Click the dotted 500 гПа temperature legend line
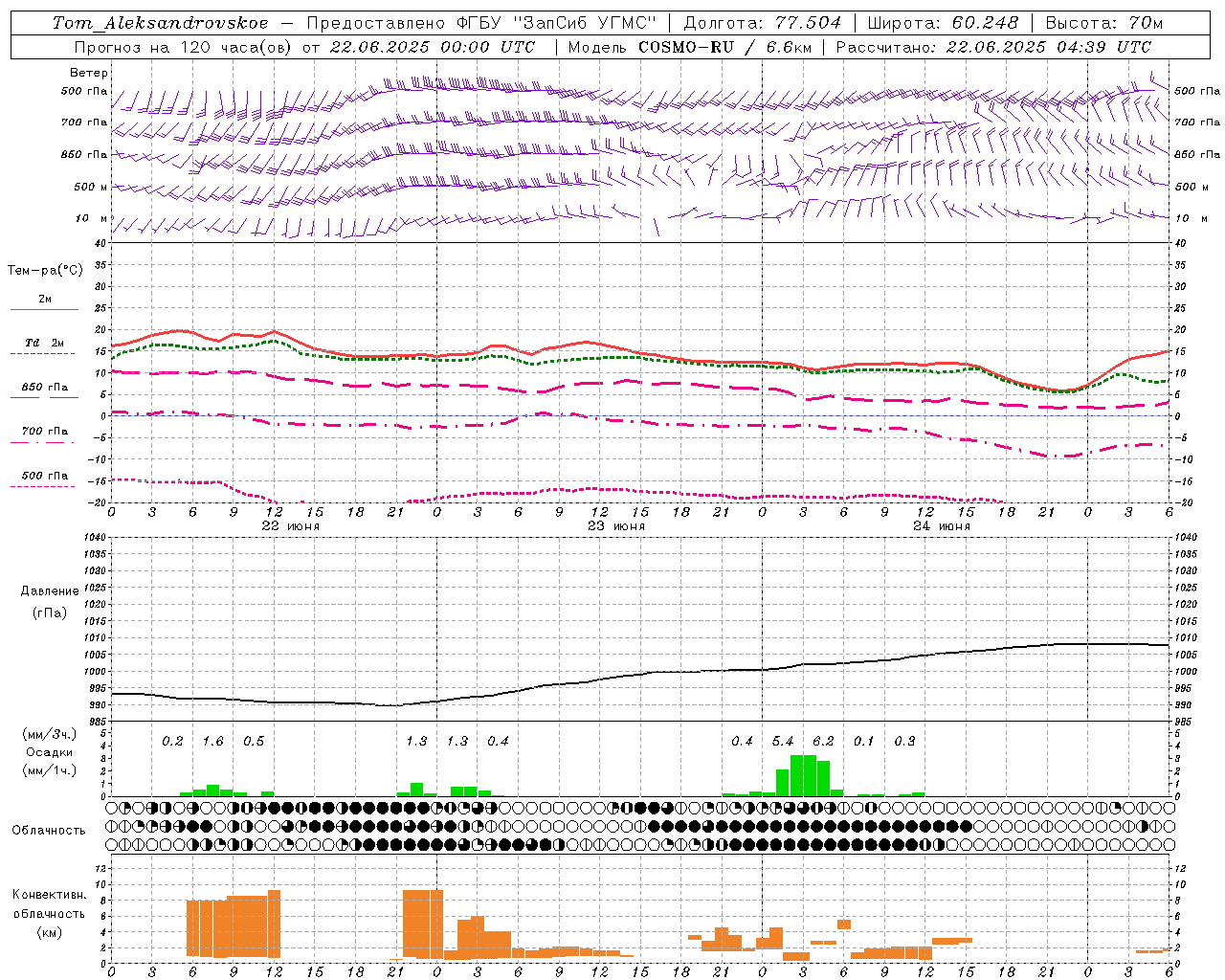1225x980 pixels. (x=42, y=486)
